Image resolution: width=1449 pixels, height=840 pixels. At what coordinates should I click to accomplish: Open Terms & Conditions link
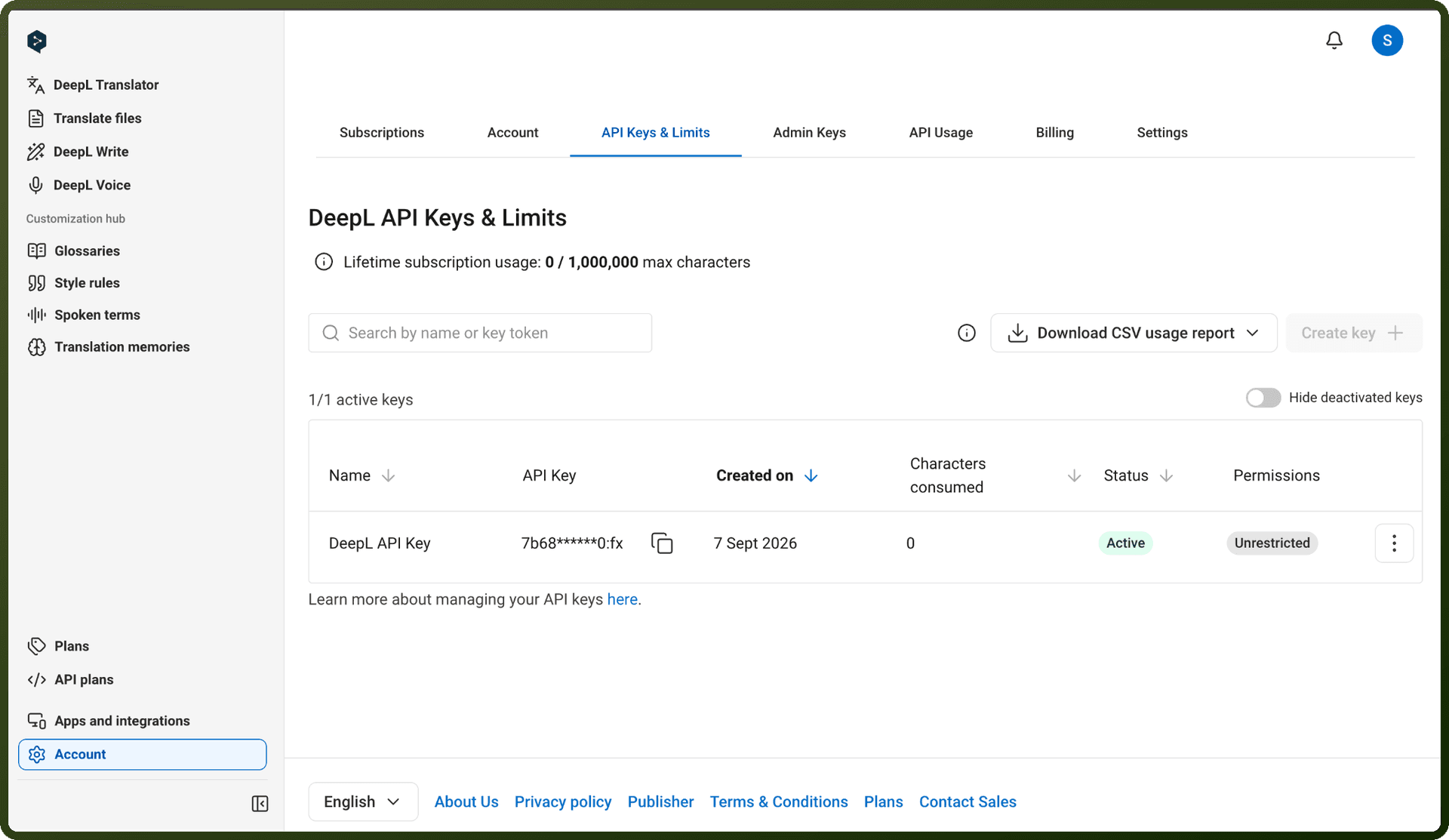point(779,802)
